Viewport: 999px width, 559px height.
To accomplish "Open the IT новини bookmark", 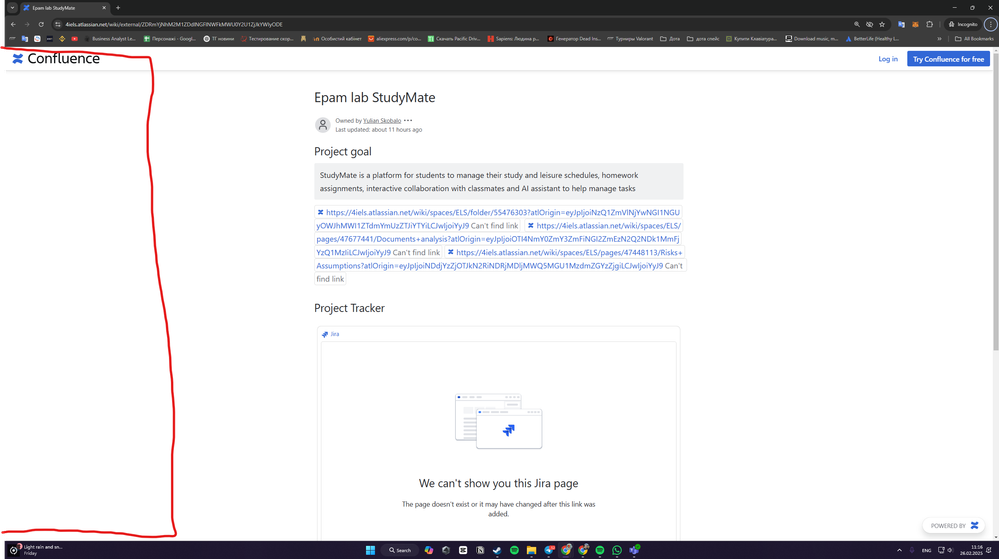I will (219, 39).
